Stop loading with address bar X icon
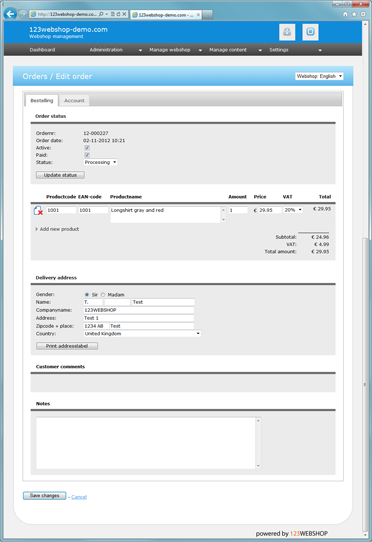The width and height of the screenshot is (372, 542). point(124,14)
